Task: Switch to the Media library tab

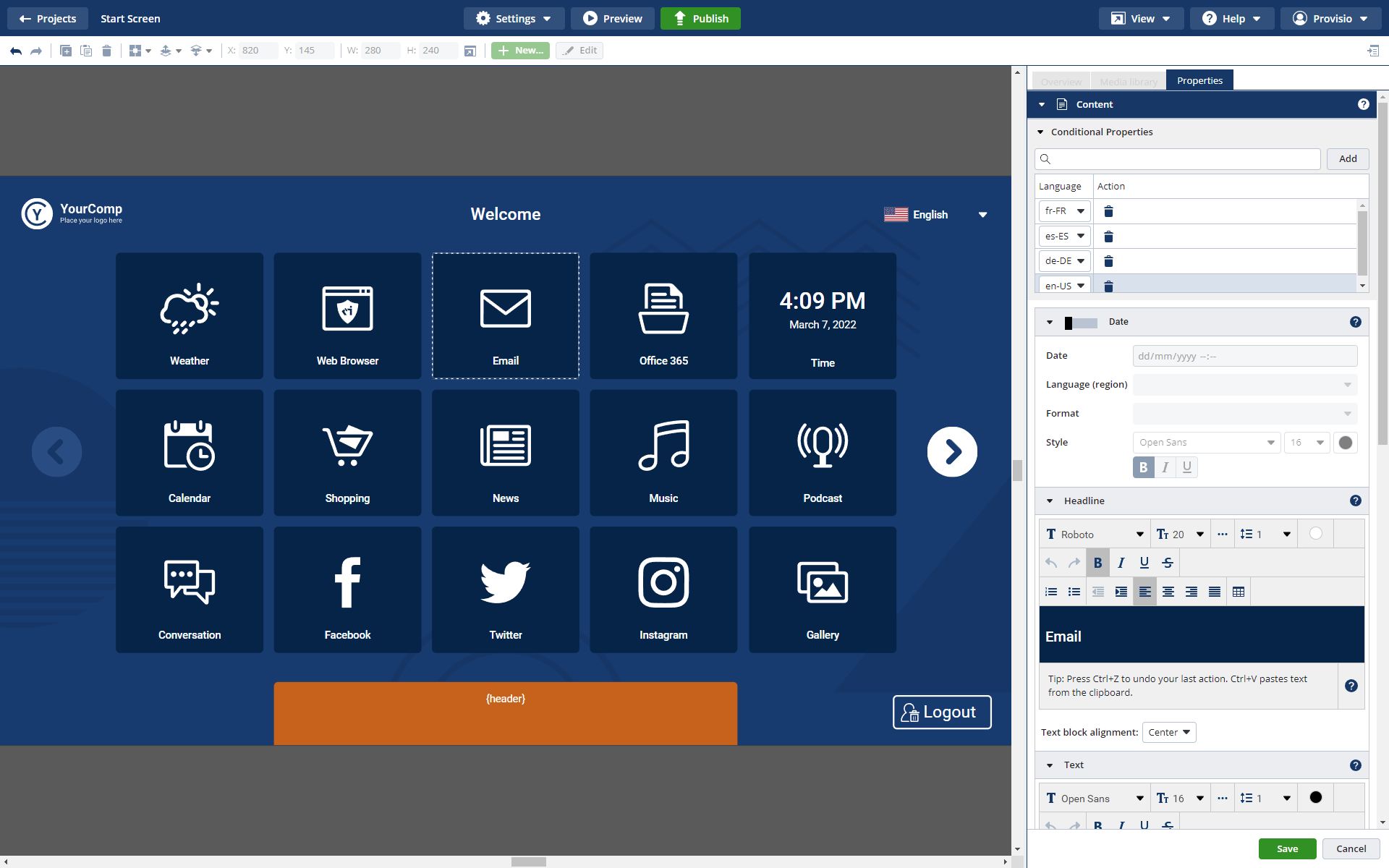Action: click(x=1128, y=81)
